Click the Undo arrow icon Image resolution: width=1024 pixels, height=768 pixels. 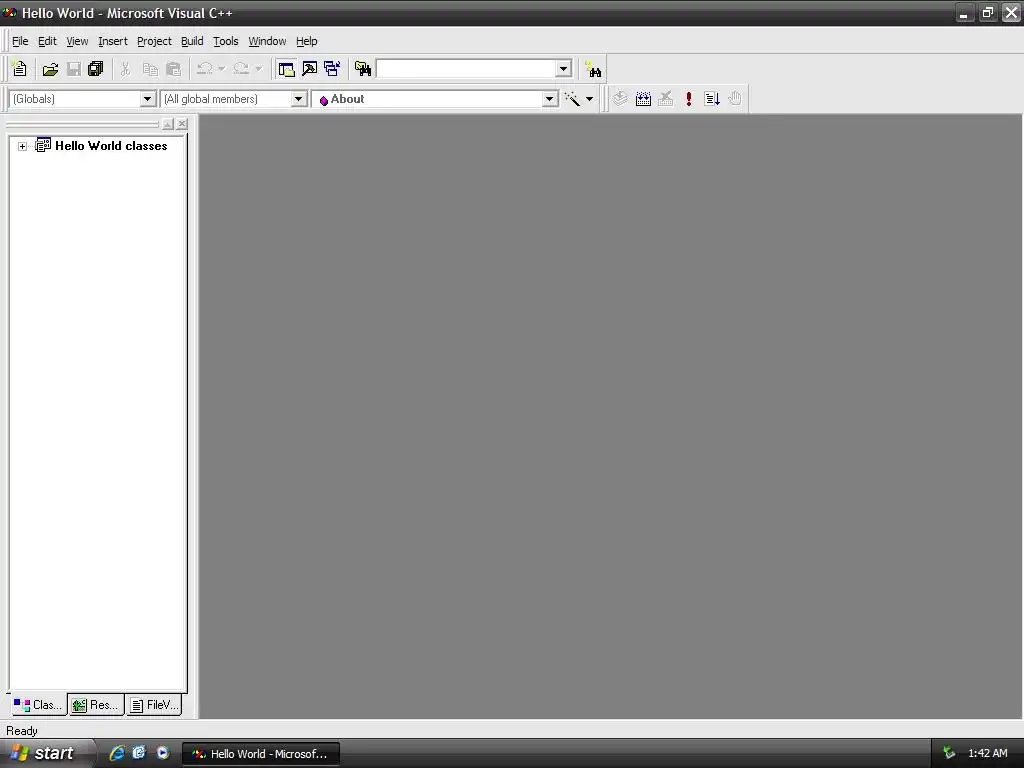(x=204, y=69)
